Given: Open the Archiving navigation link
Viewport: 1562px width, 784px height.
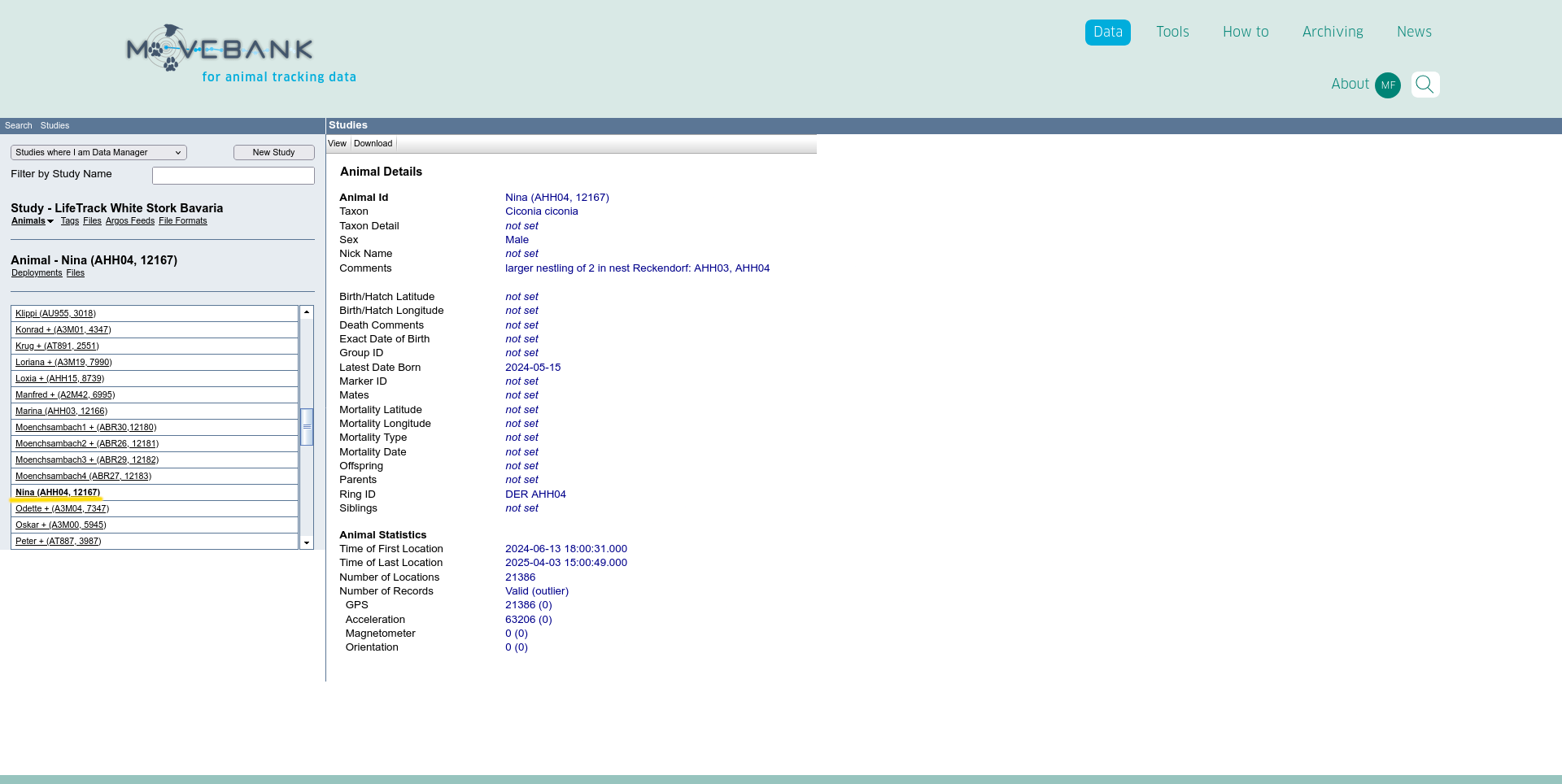Looking at the screenshot, I should pyautogui.click(x=1332, y=33).
